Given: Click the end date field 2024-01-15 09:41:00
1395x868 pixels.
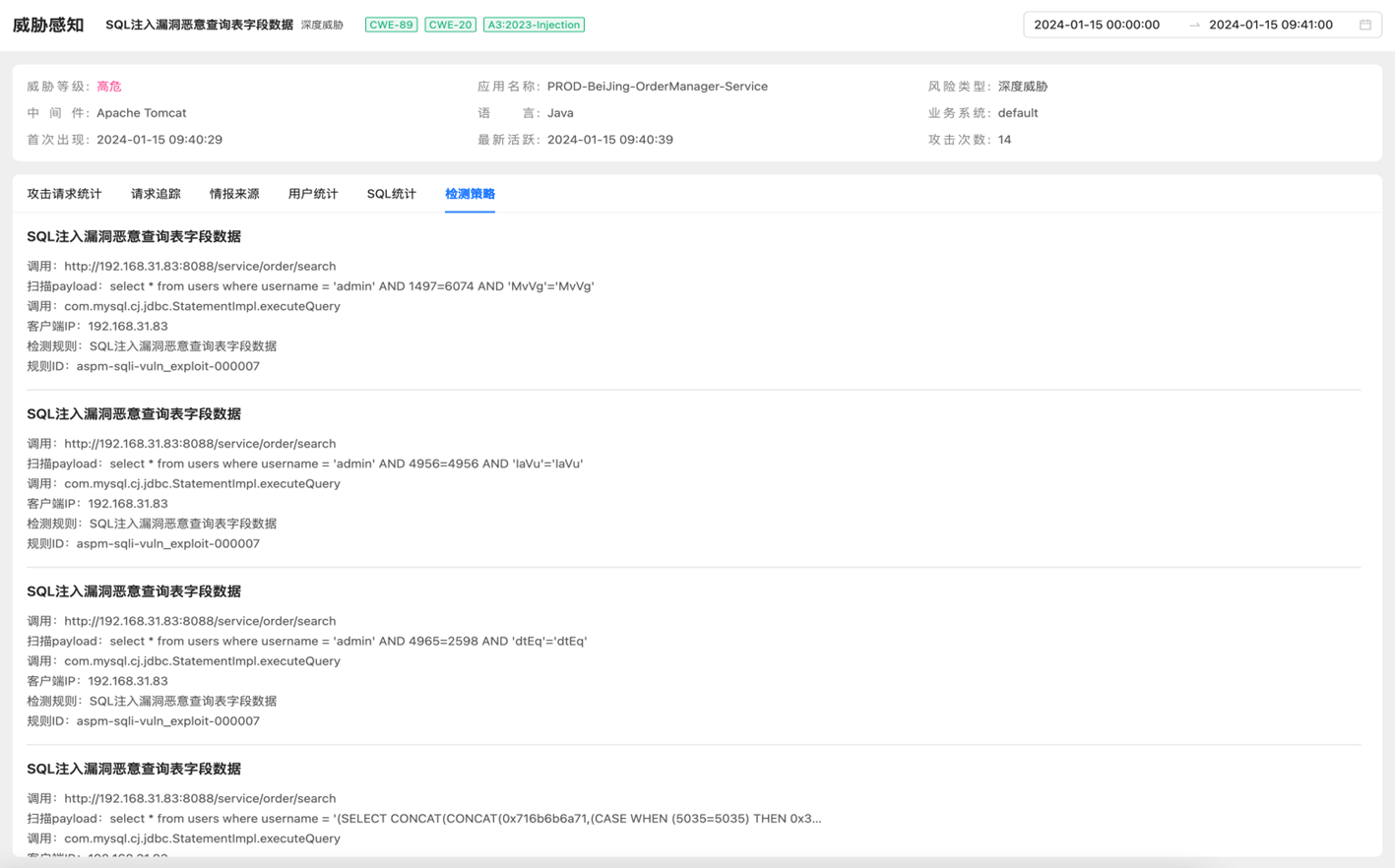Looking at the screenshot, I should pyautogui.click(x=1270, y=25).
